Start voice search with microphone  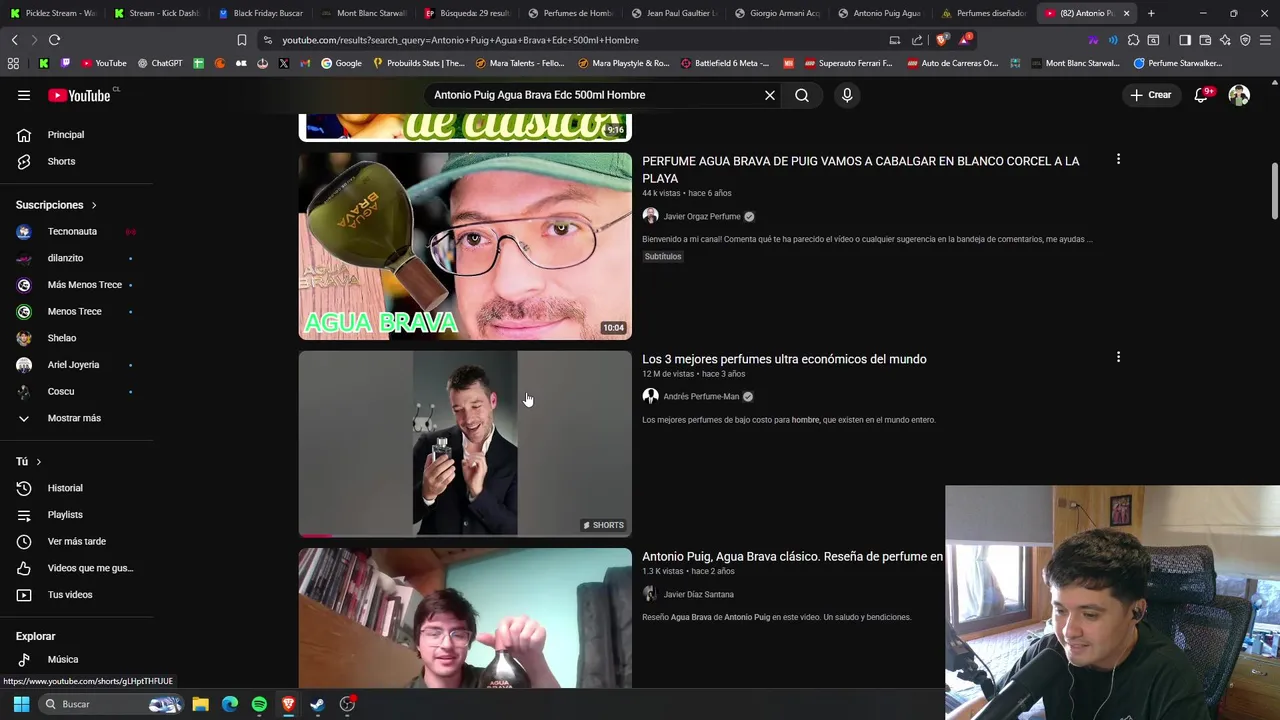click(847, 95)
